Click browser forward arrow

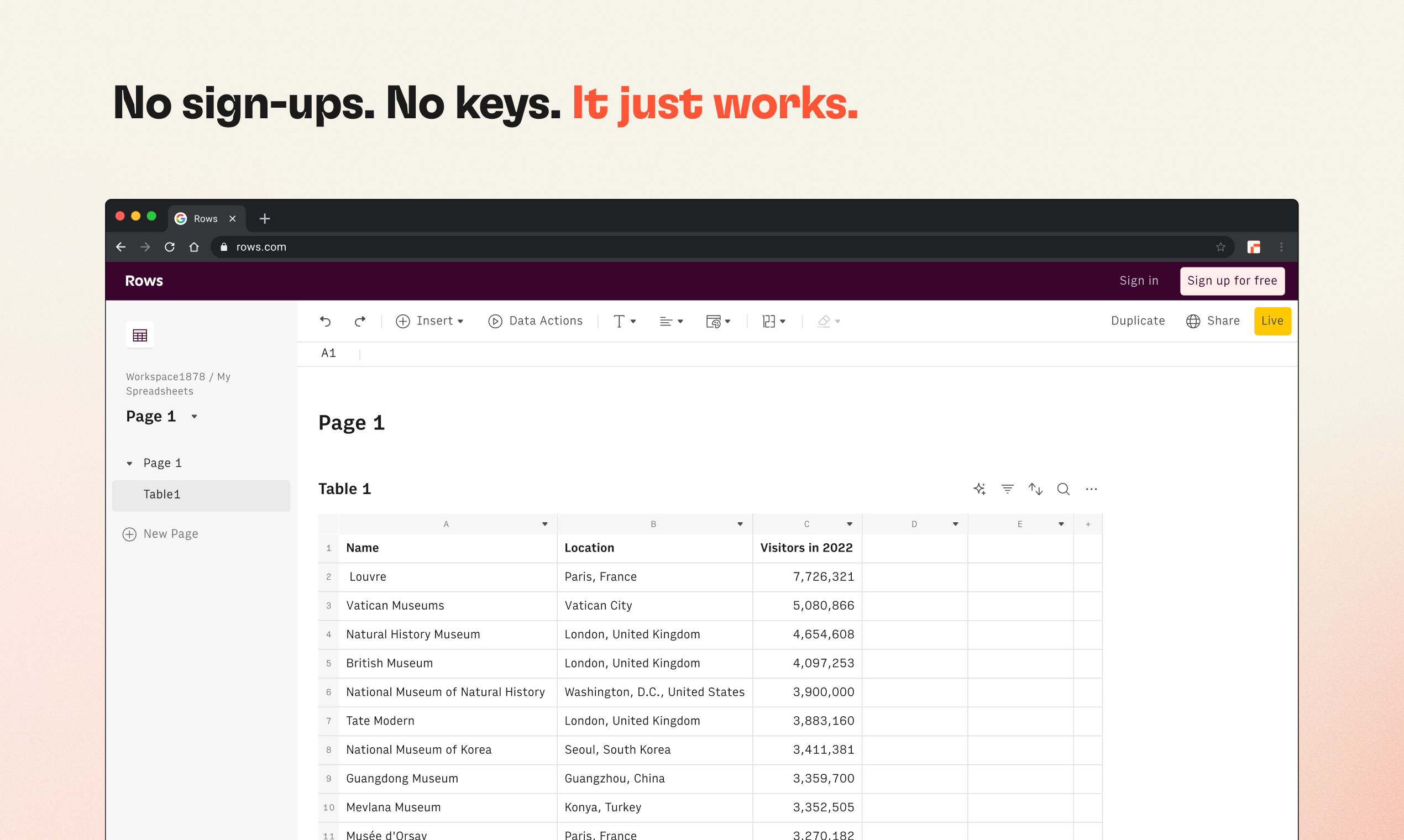click(x=145, y=247)
